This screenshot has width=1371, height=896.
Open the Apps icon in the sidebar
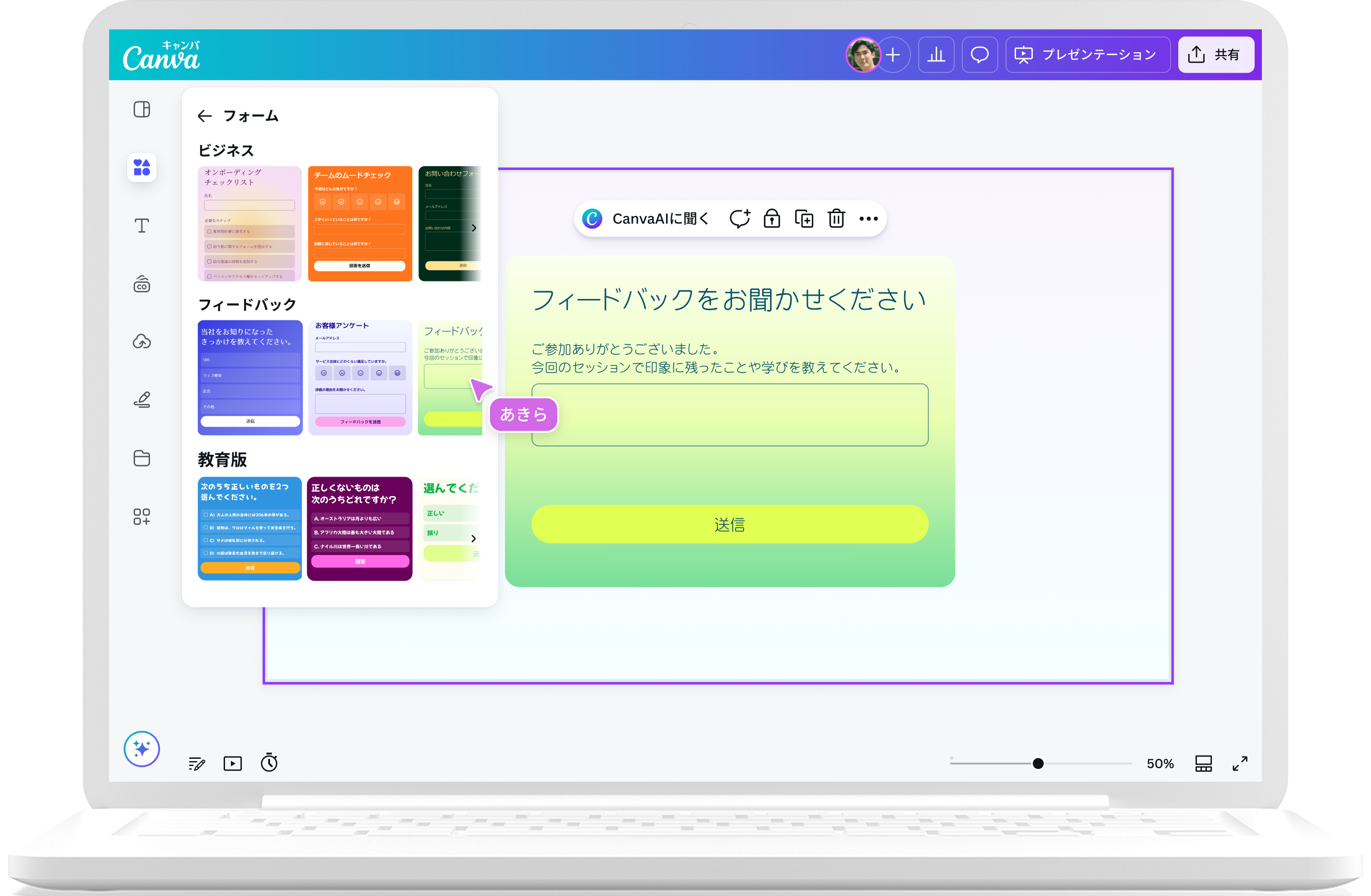[142, 517]
